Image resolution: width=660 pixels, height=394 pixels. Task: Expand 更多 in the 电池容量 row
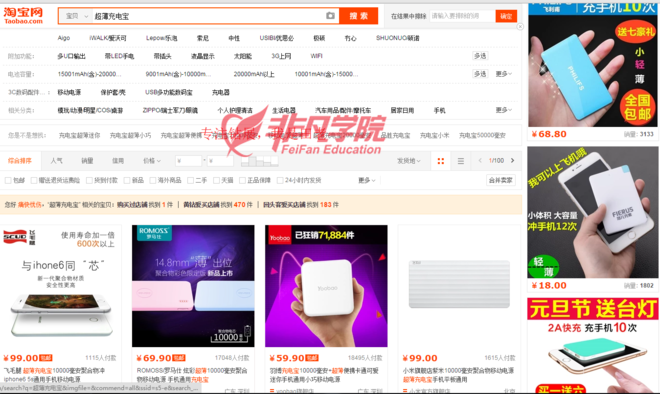(x=503, y=74)
